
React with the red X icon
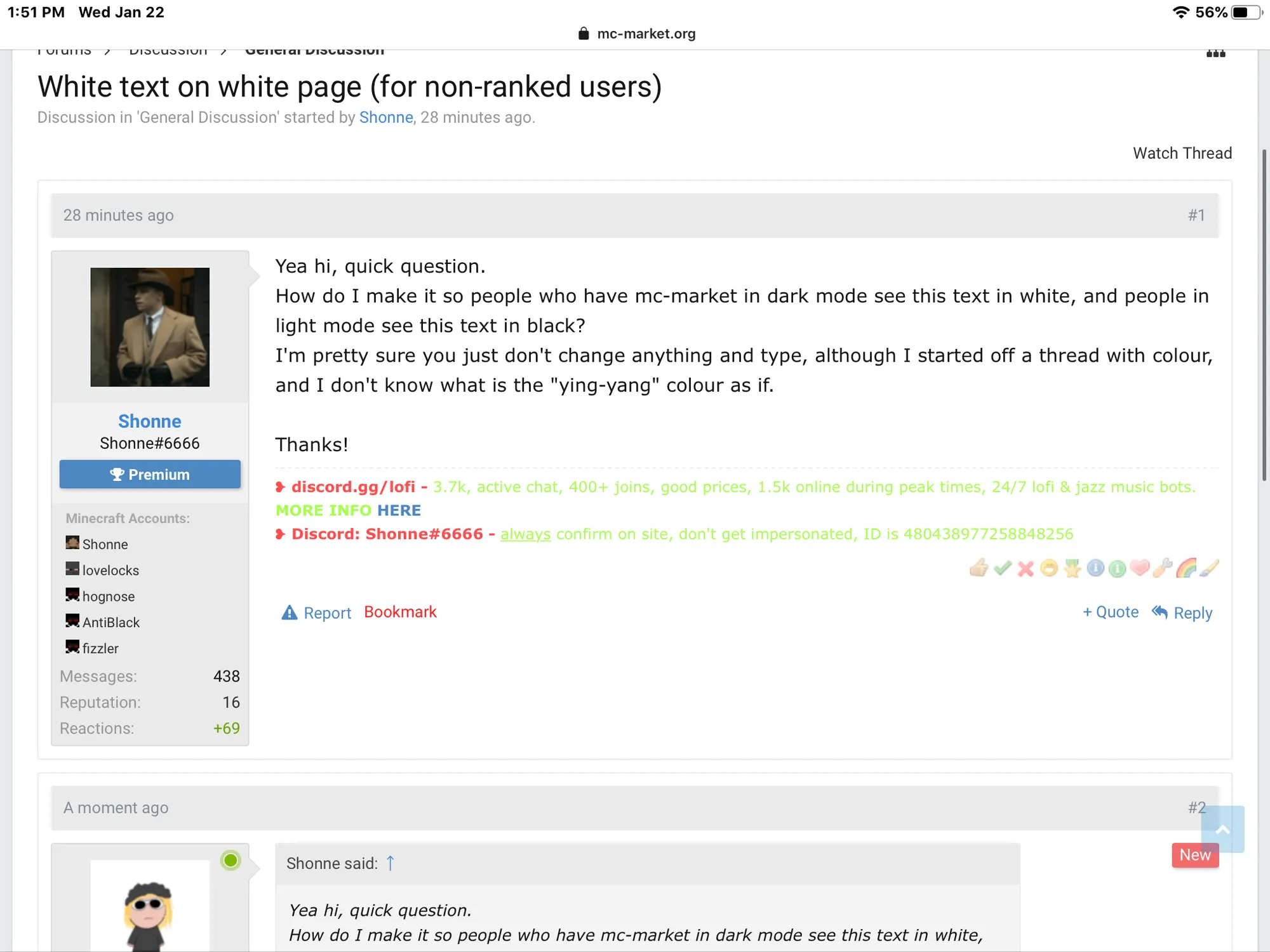[1026, 569]
